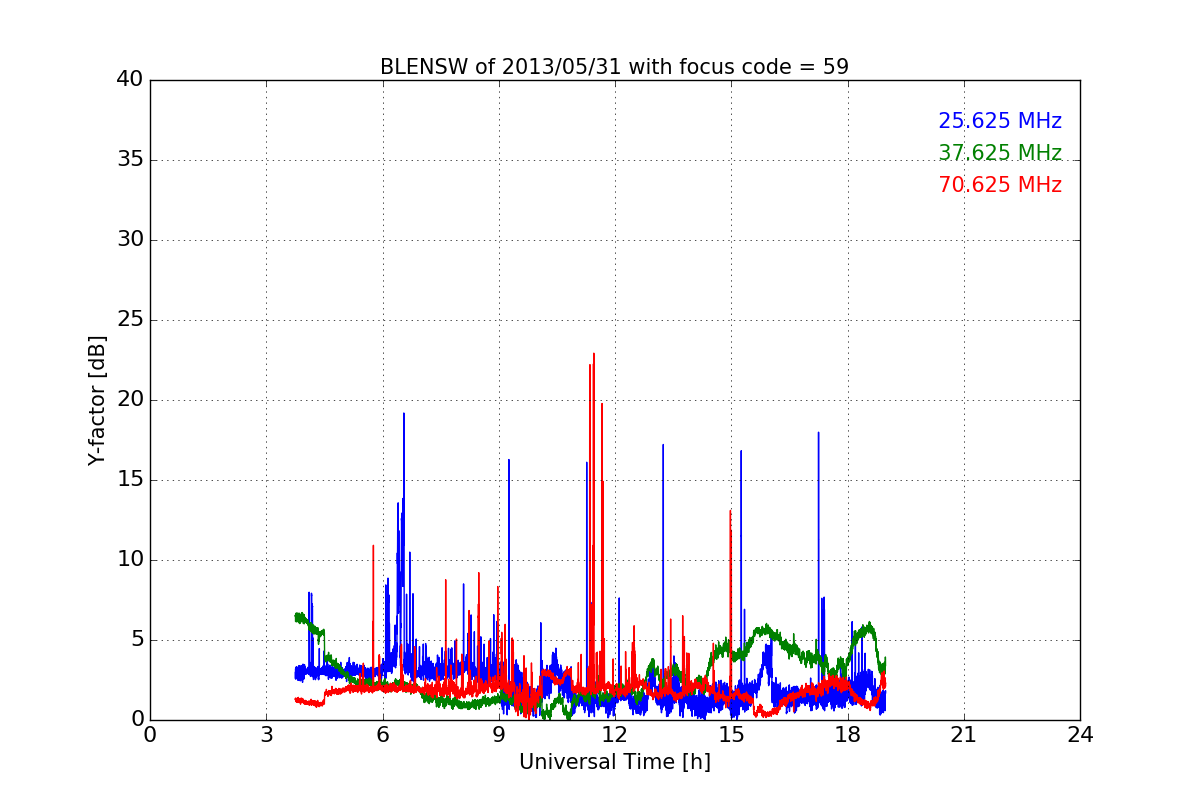Click the green curve hump near 16 h
The height and width of the screenshot is (800, 1200).
point(767,630)
